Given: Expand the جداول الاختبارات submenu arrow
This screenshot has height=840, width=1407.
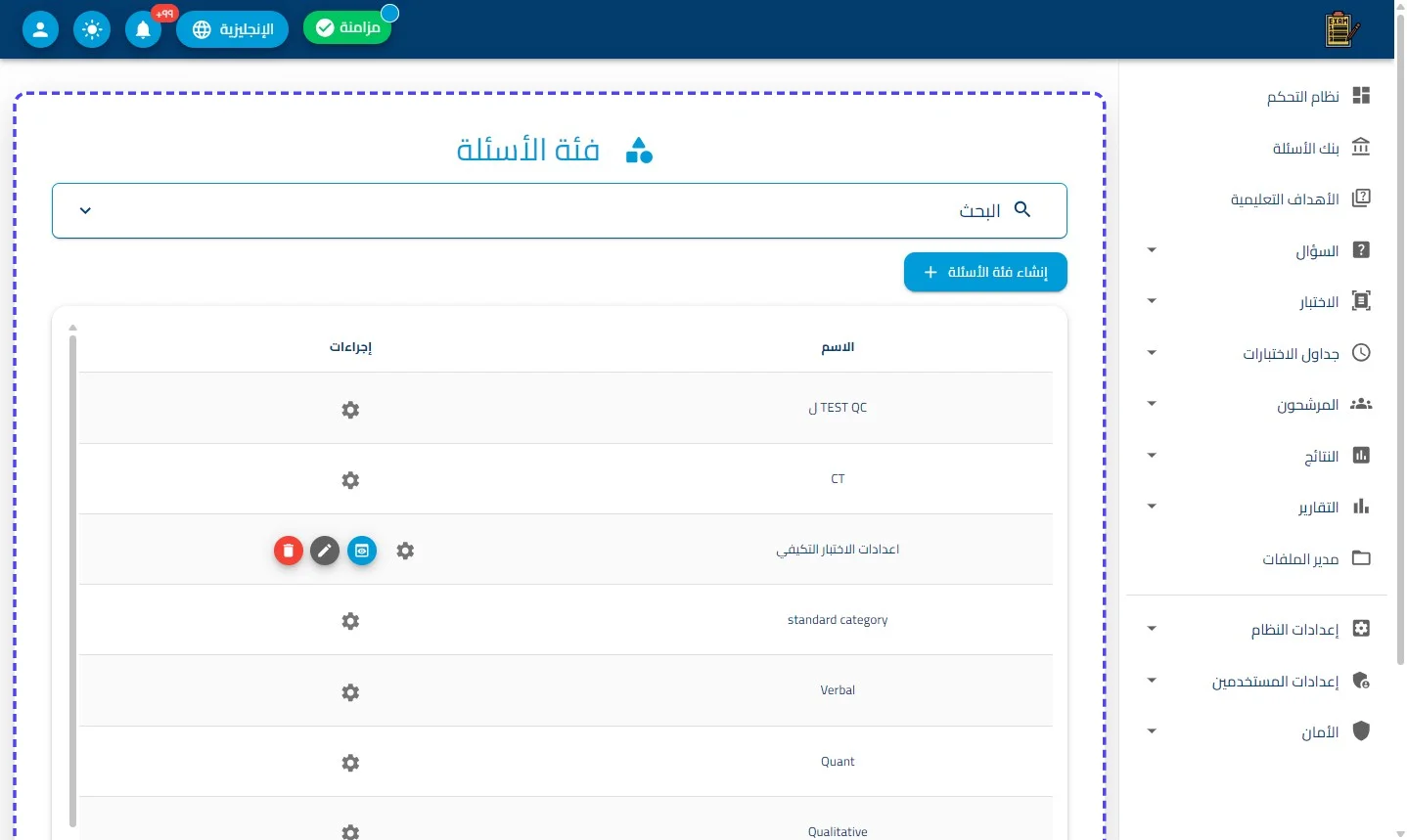Looking at the screenshot, I should pyautogui.click(x=1152, y=353).
